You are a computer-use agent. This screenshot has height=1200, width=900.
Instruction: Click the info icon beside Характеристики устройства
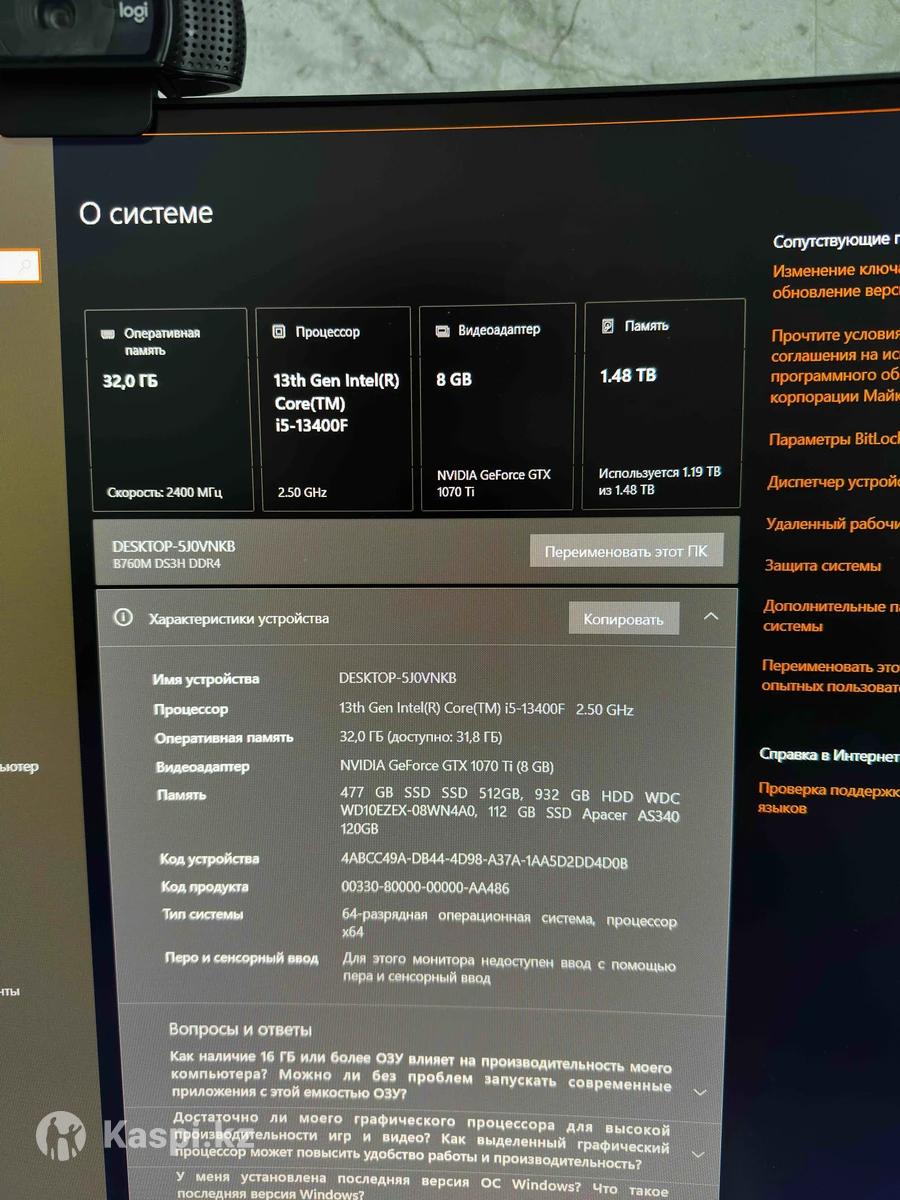pos(123,618)
